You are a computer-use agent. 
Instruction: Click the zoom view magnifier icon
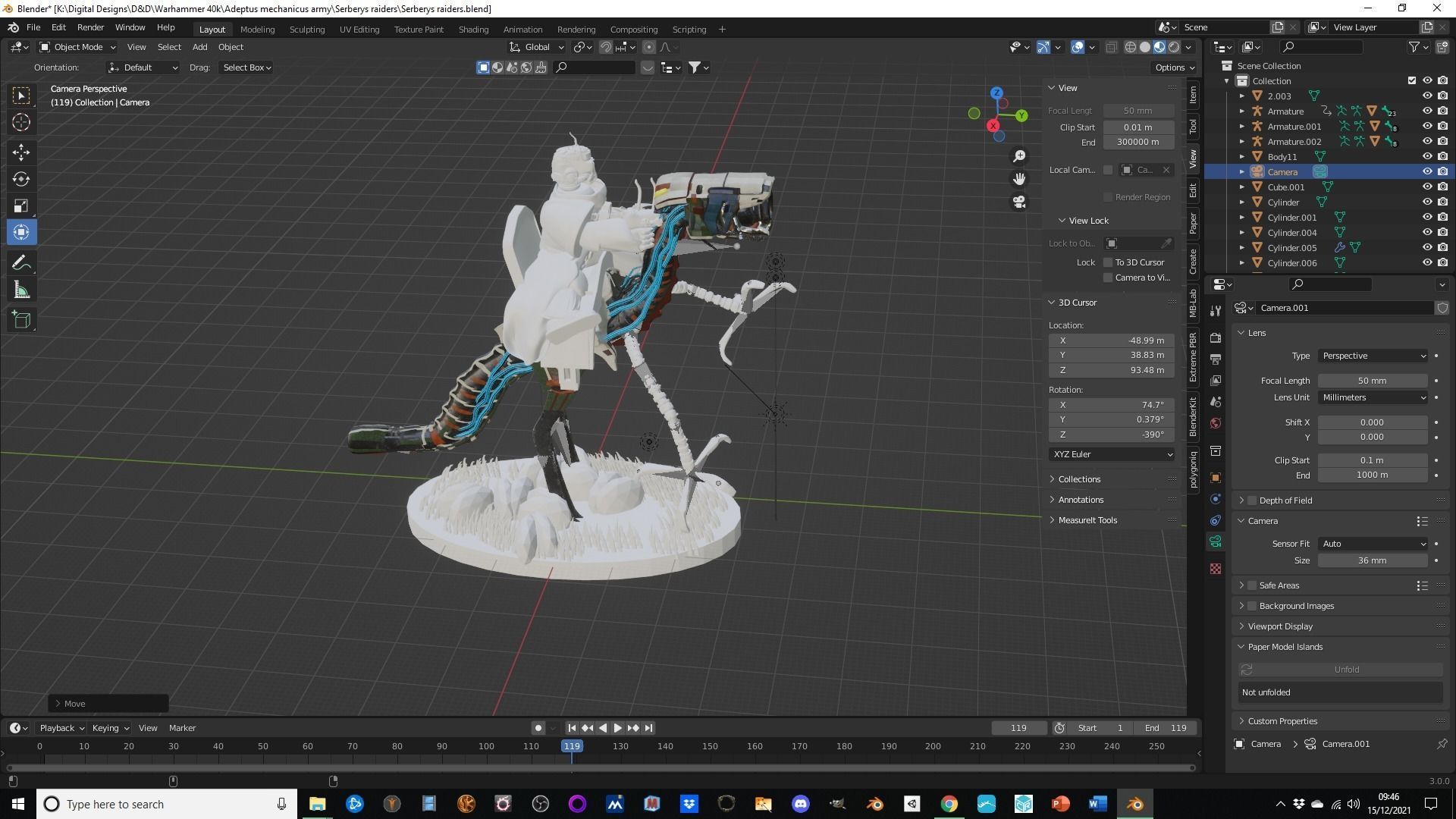pos(1019,155)
